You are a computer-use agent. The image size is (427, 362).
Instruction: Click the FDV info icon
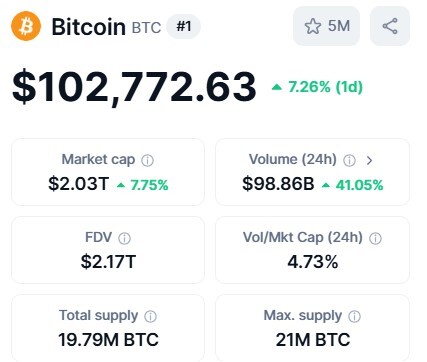click(124, 238)
